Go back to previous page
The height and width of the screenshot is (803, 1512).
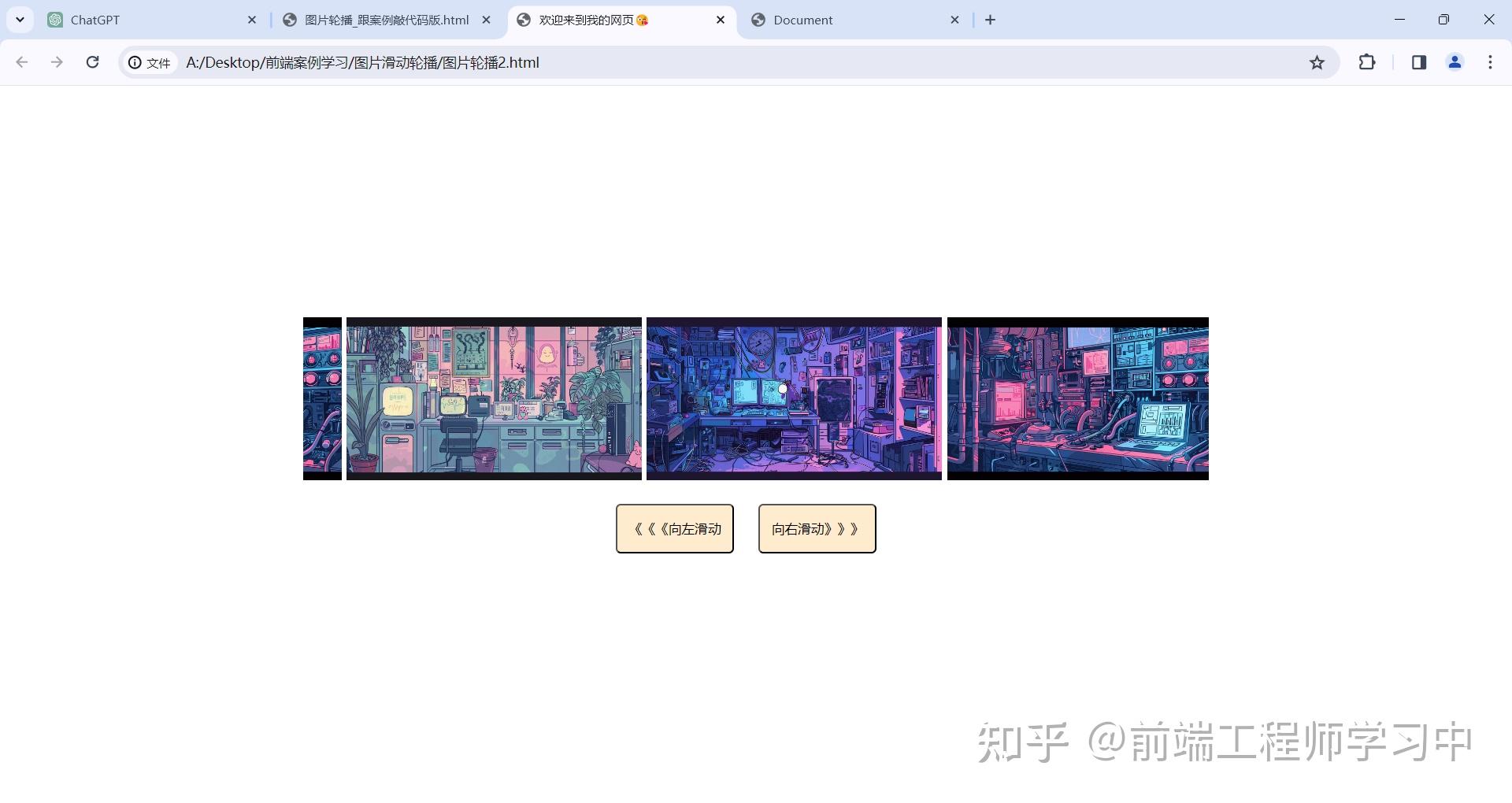point(22,62)
